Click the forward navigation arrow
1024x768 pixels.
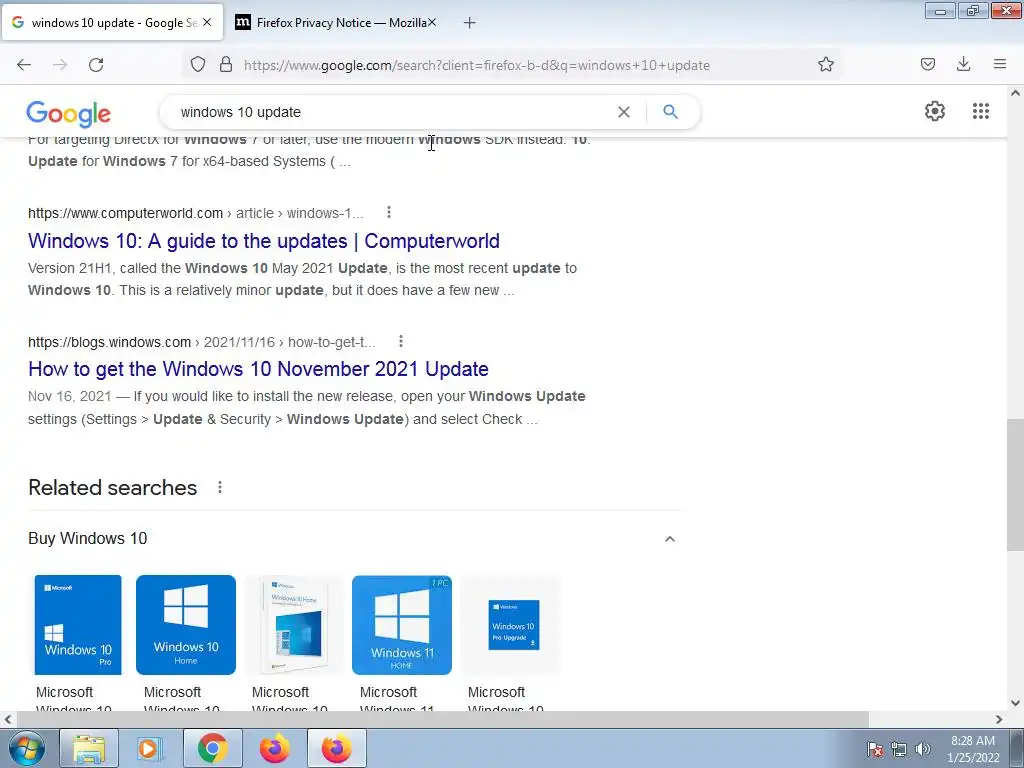pos(60,65)
